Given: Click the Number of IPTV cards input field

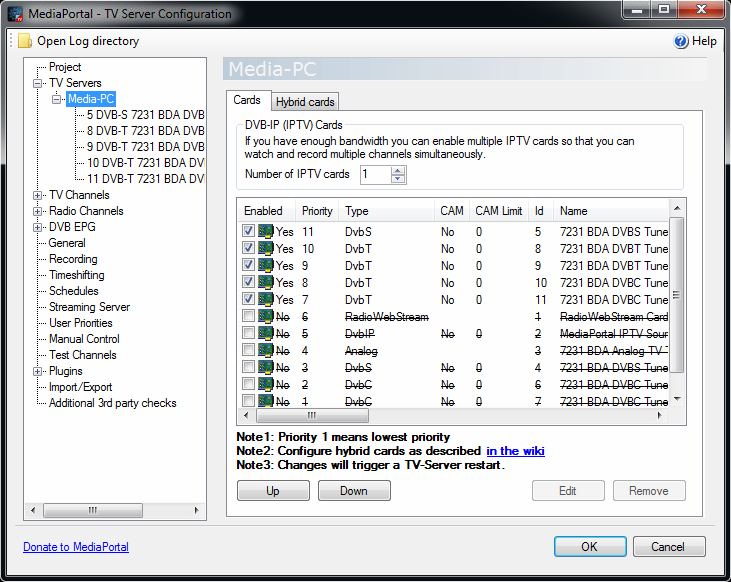Looking at the screenshot, I should (x=375, y=175).
